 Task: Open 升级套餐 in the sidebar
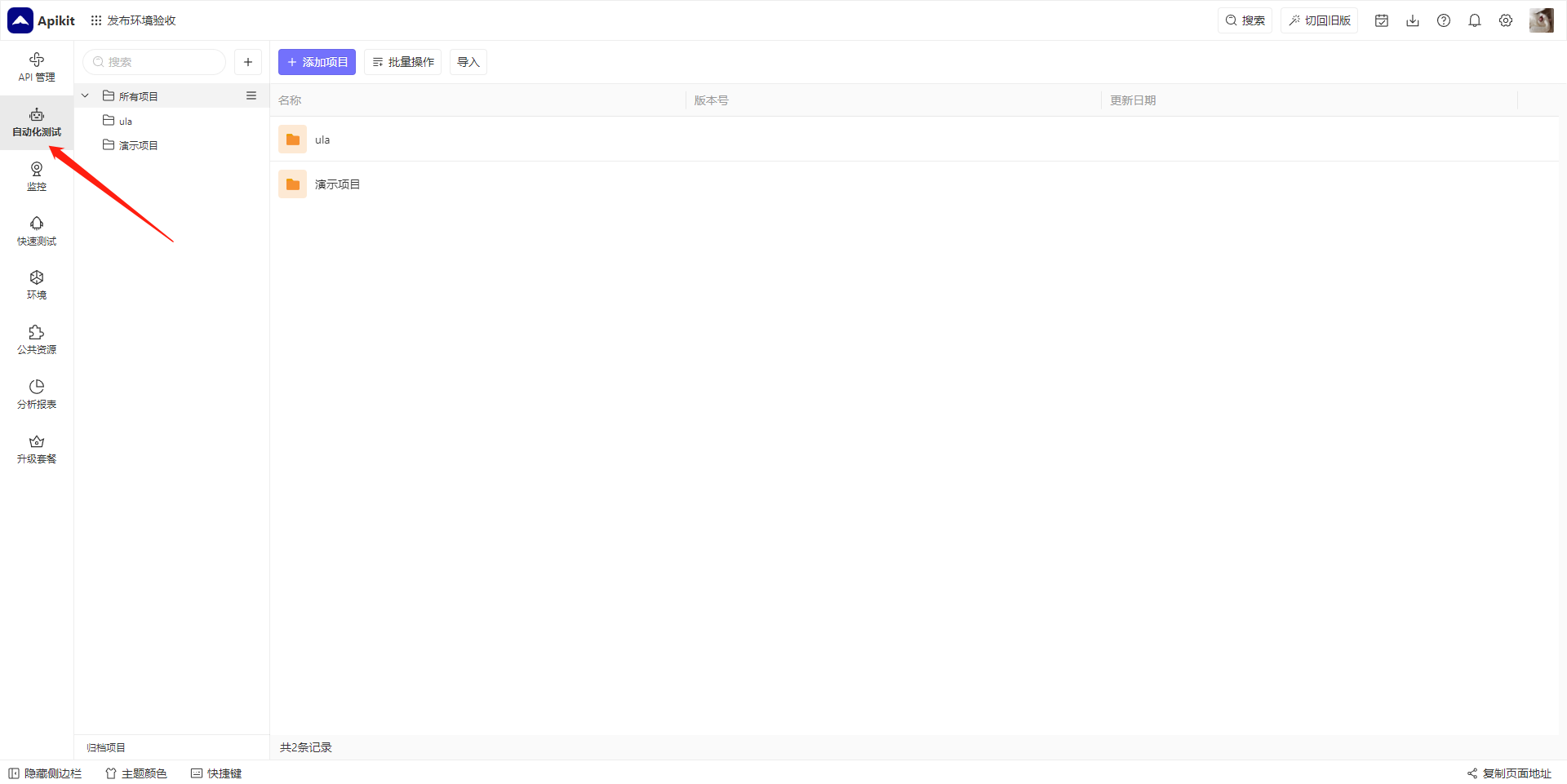click(x=37, y=450)
